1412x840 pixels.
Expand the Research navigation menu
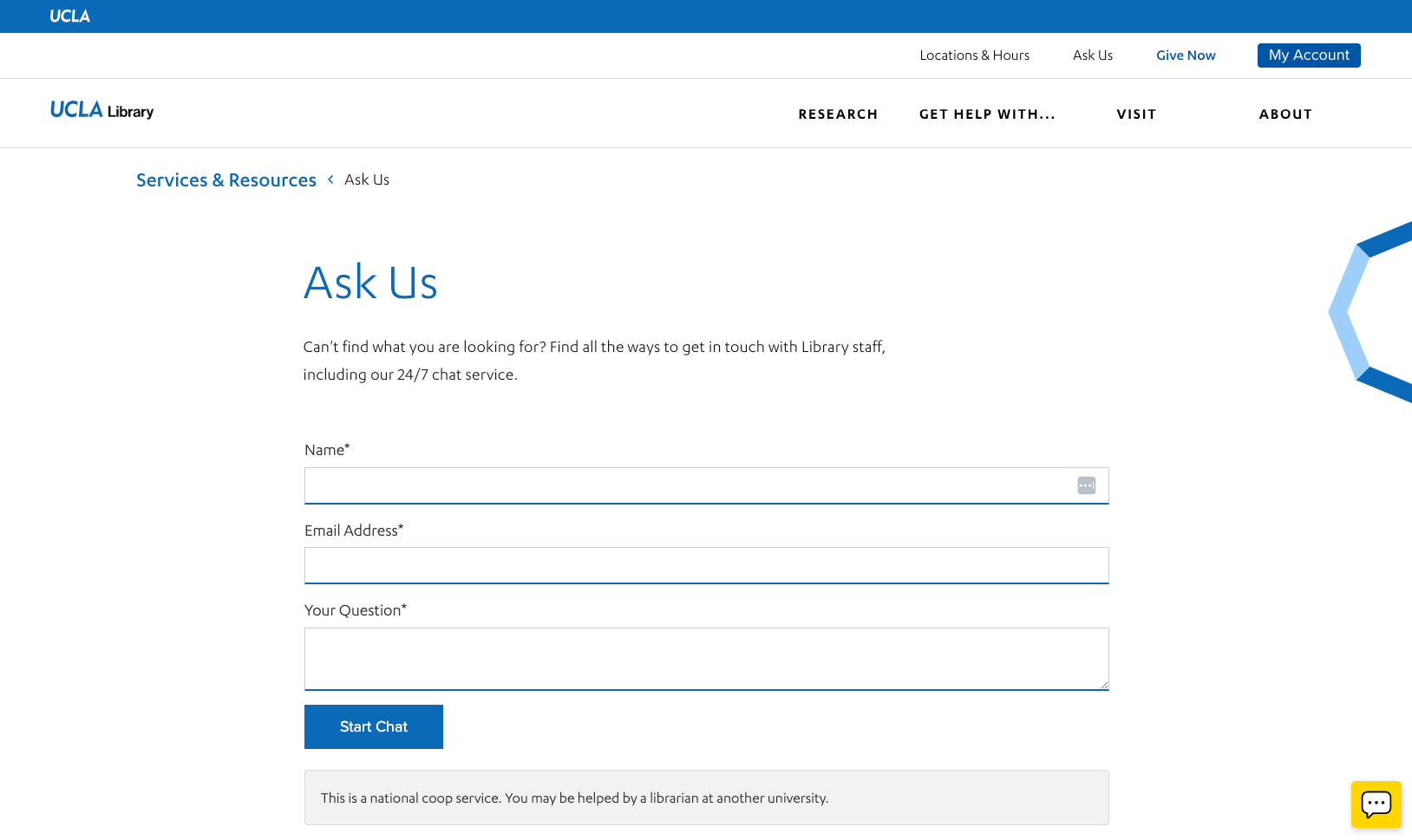pyautogui.click(x=838, y=114)
